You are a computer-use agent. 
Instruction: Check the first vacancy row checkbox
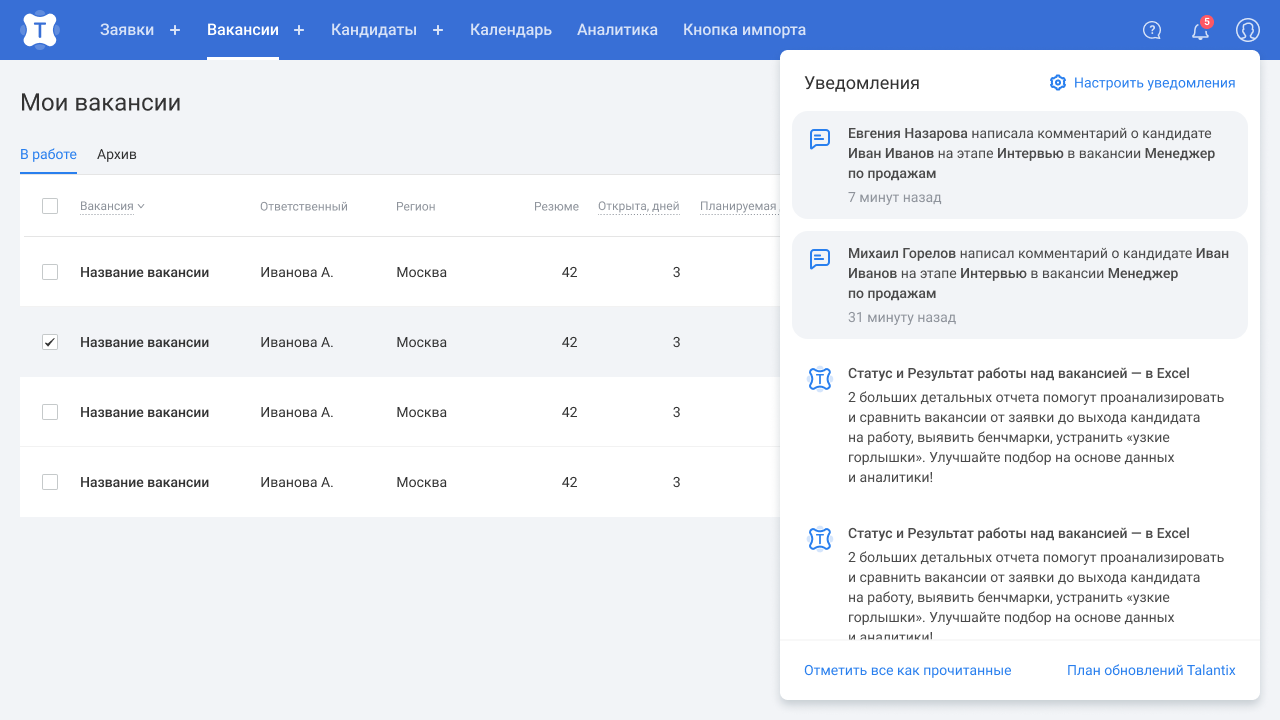pyautogui.click(x=50, y=272)
